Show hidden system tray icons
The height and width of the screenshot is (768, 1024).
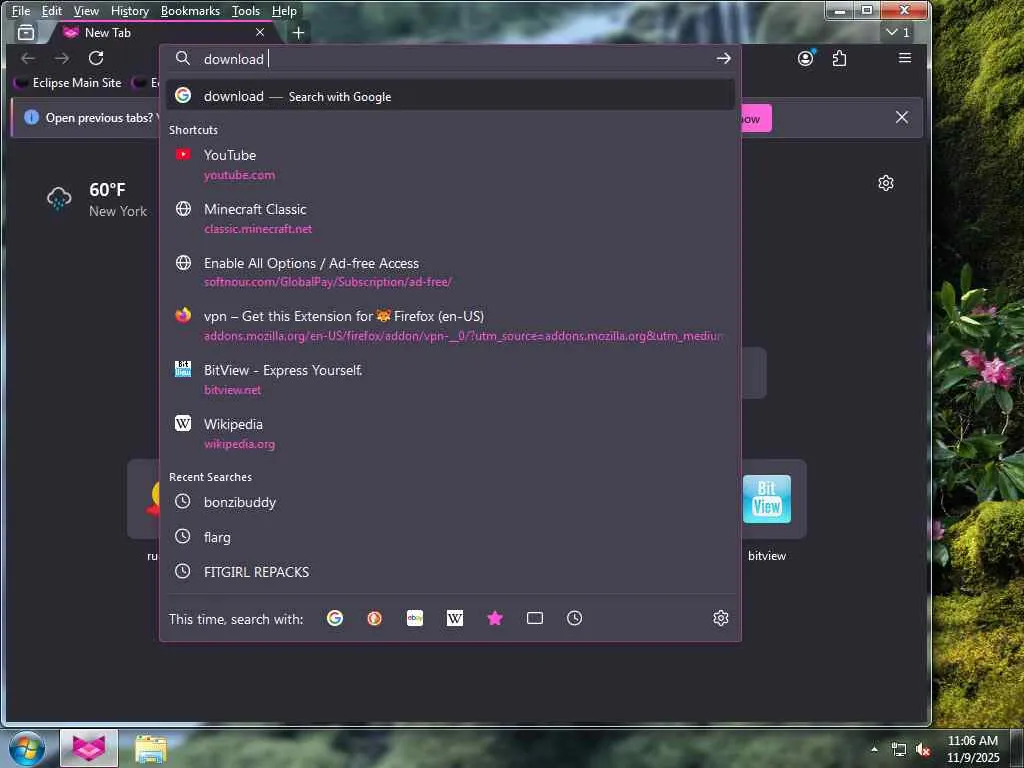point(874,749)
